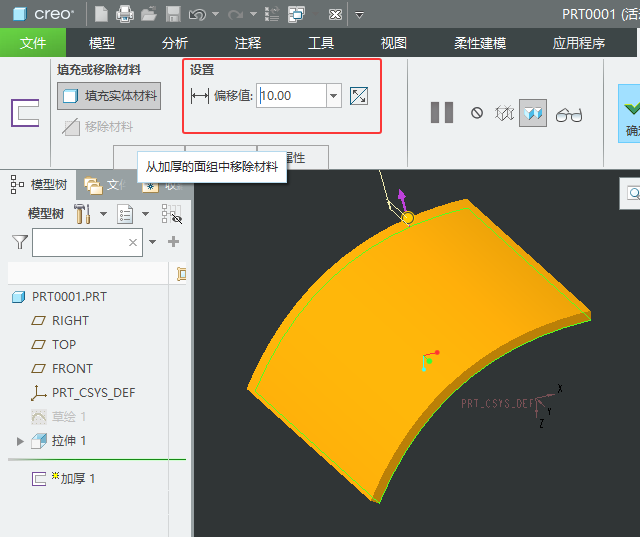Screen dimensions: 640x537
Task: Switch to the 模型 ribbon tab
Action: 102,43
